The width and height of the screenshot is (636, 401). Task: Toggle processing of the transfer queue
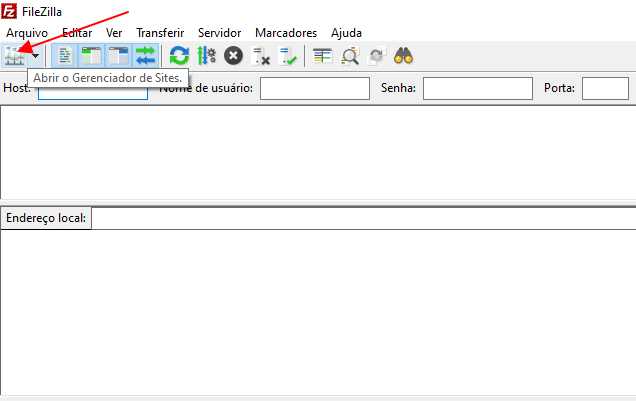[206, 56]
